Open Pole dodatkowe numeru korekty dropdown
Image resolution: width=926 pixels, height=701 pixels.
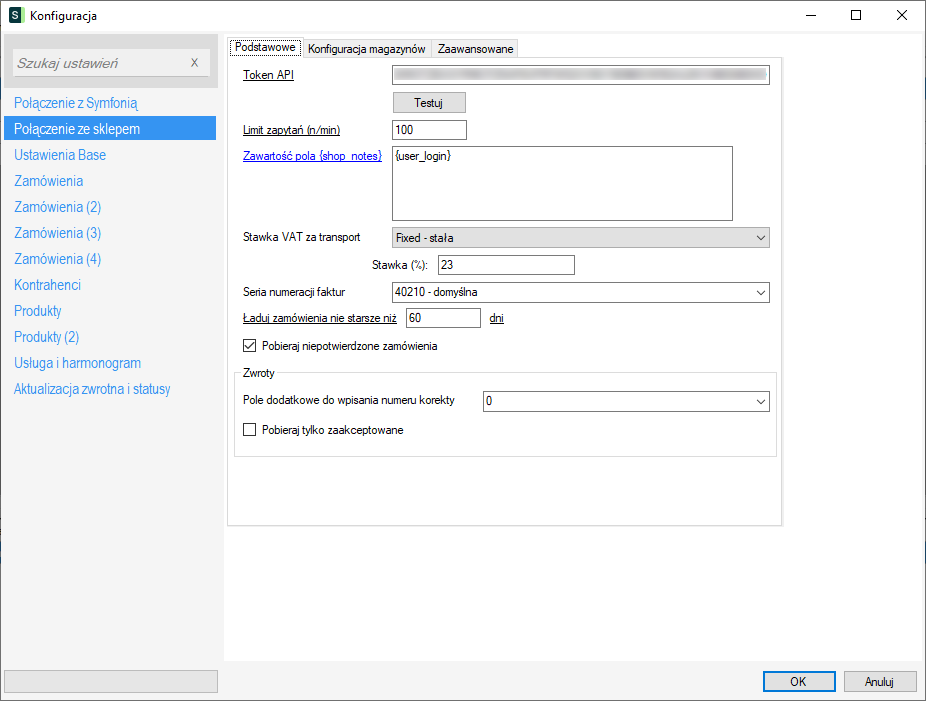point(625,401)
